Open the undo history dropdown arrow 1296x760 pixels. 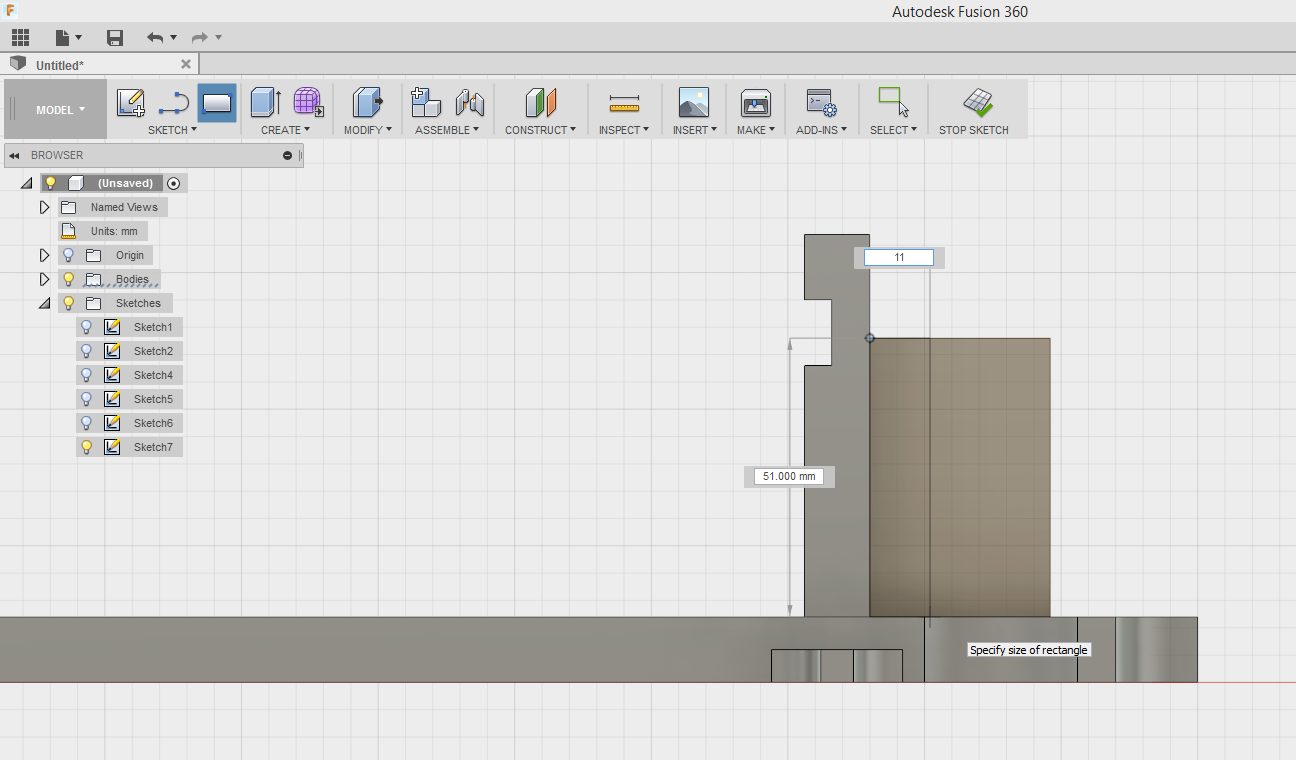click(173, 38)
